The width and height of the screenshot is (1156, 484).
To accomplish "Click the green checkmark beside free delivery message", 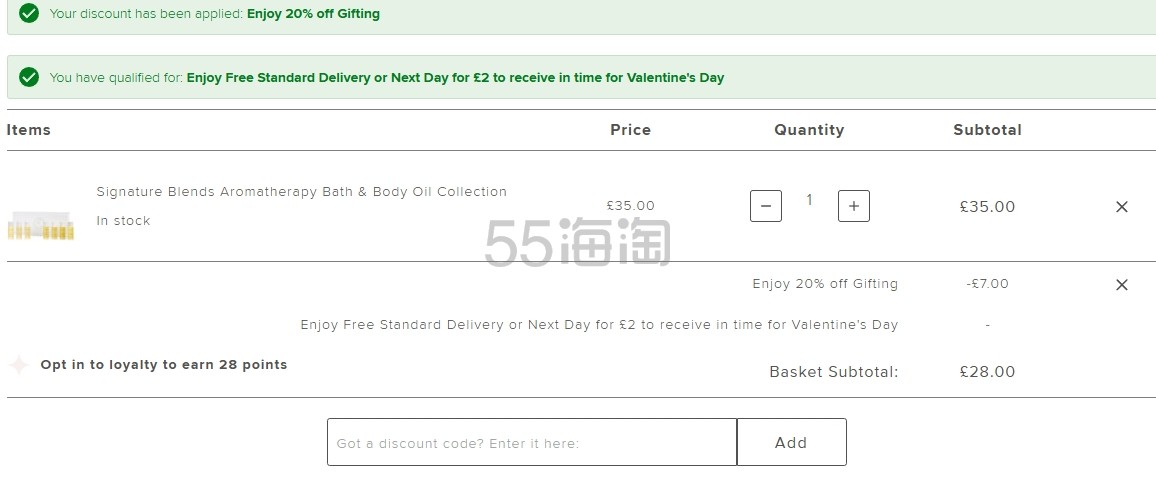I will tap(29, 77).
